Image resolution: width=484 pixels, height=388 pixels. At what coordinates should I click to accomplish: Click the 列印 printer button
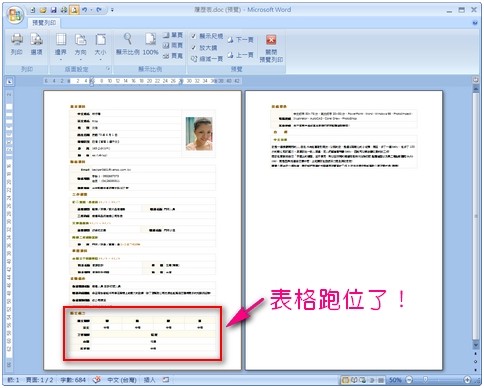[x=17, y=44]
